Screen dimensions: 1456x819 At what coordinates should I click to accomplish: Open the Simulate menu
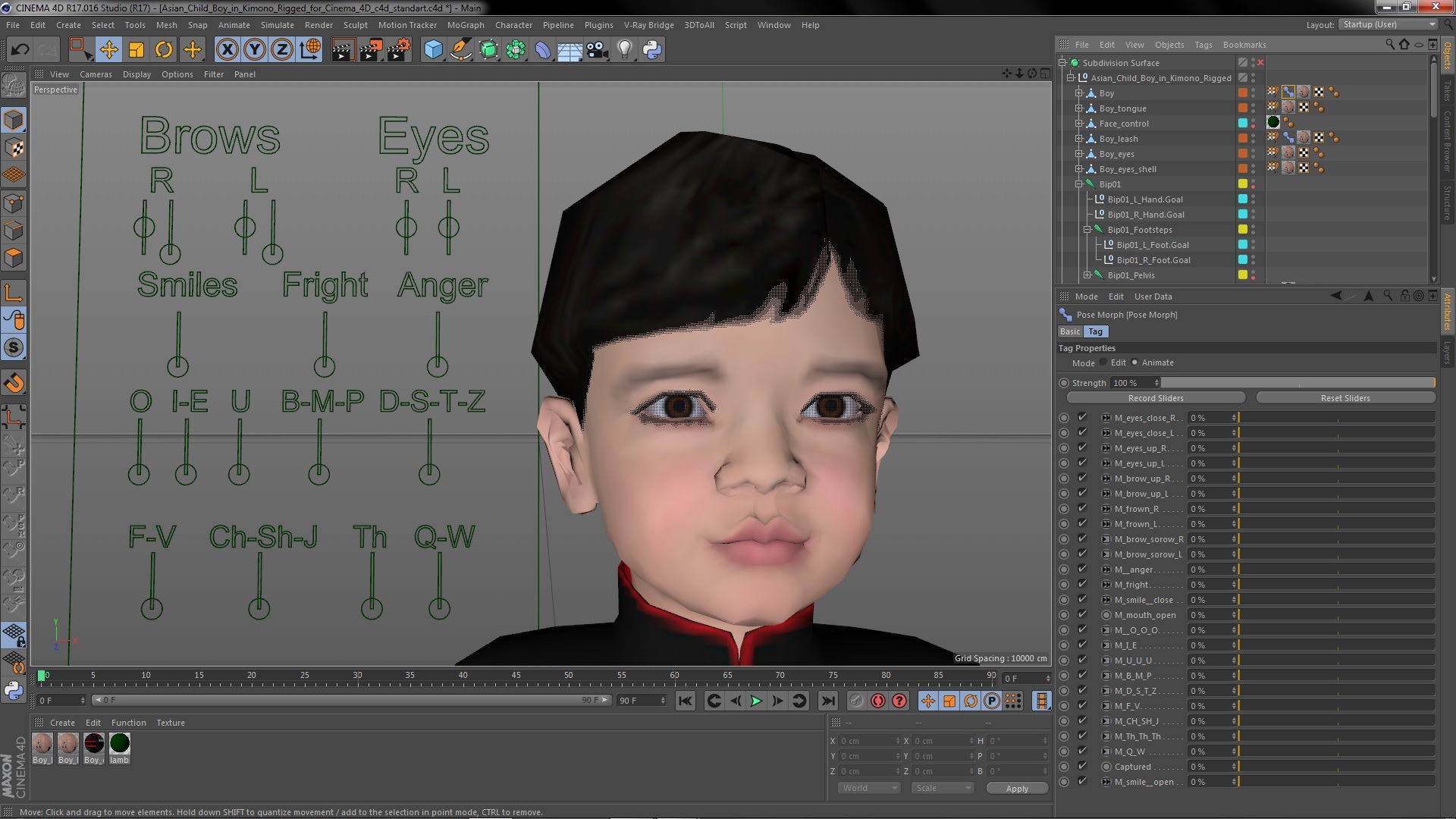[277, 25]
